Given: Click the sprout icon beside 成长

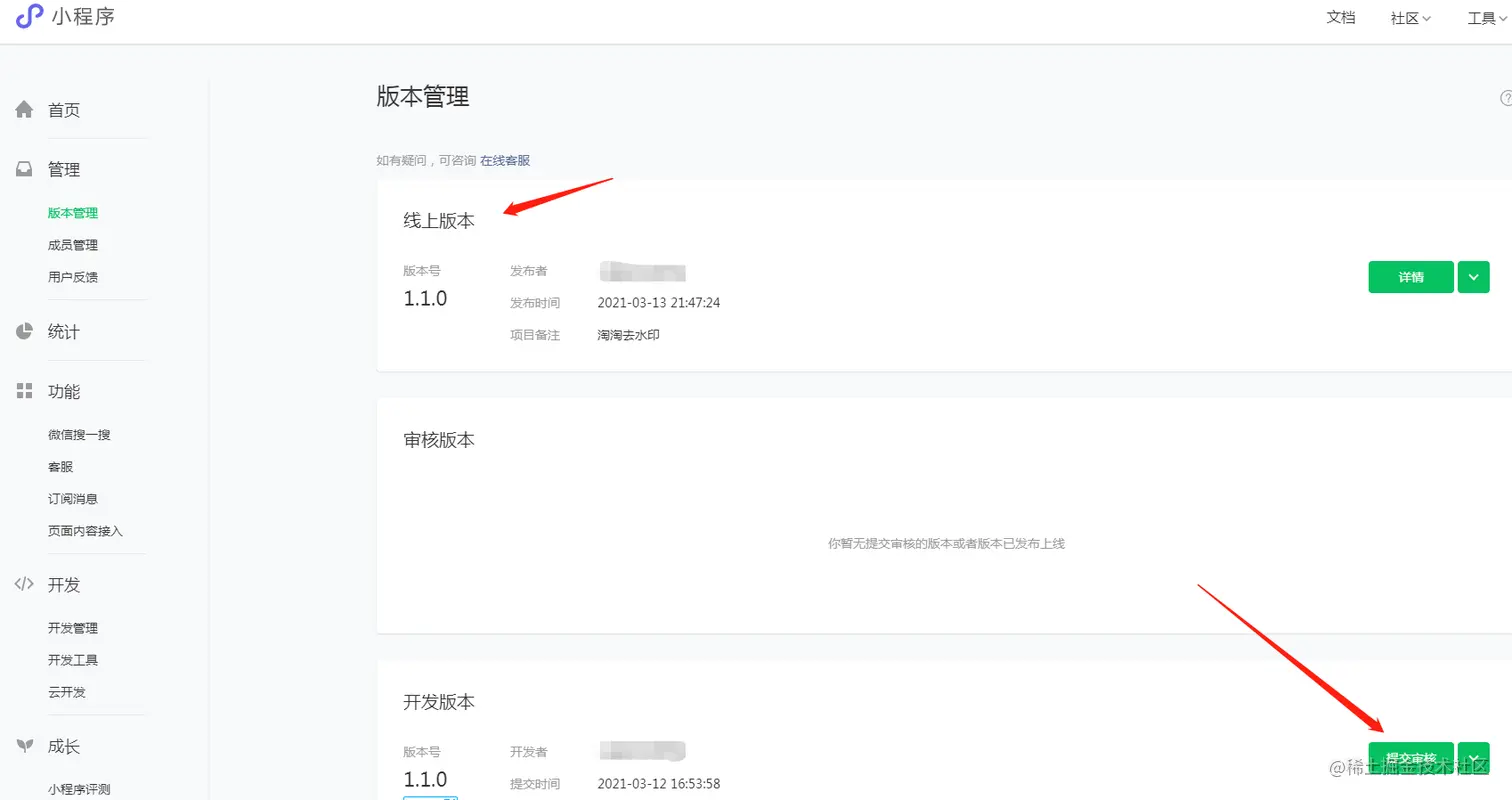Looking at the screenshot, I should point(24,746).
